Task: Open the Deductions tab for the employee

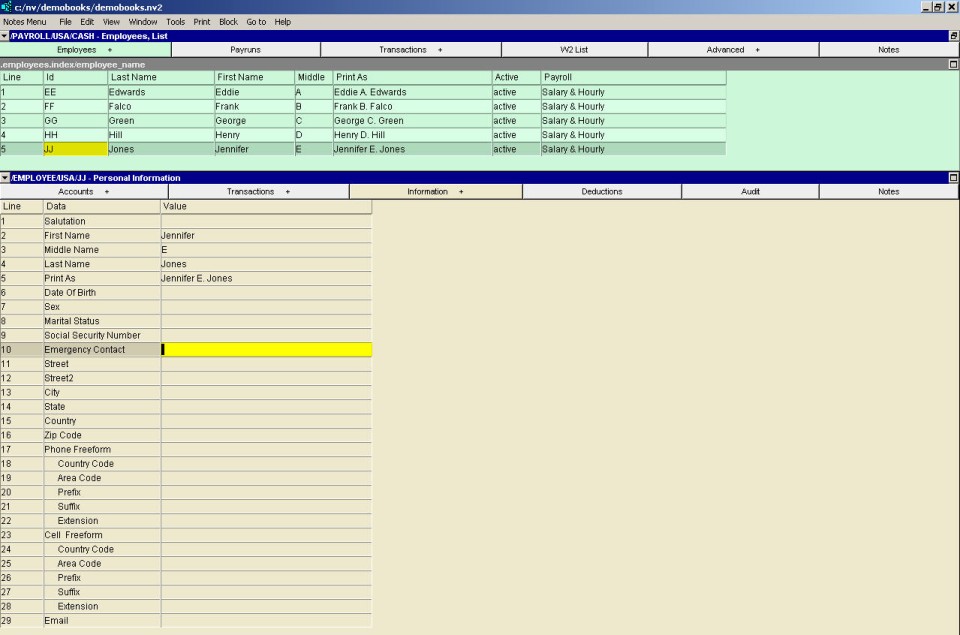Action: [601, 191]
